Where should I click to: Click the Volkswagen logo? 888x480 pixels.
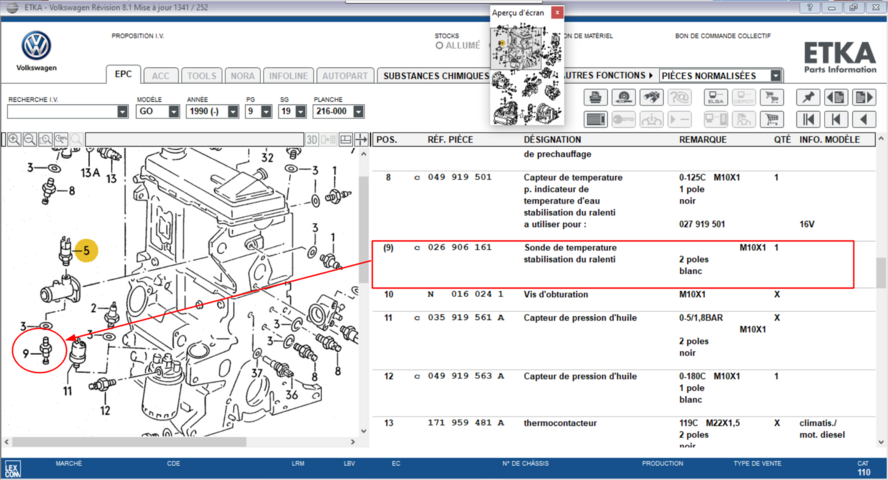[36, 46]
